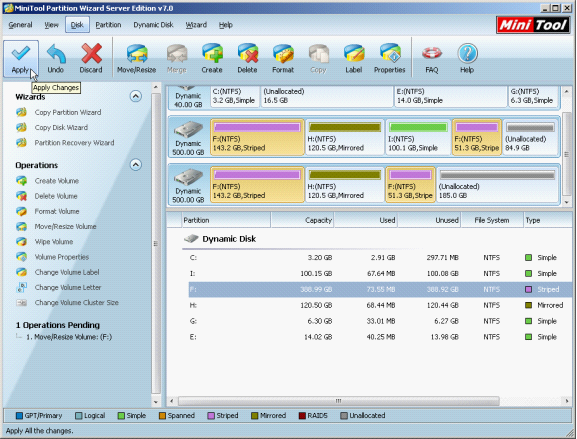Viewport: 577px width, 439px height.
Task: Click the Undo toolbar icon
Action: (x=56, y=59)
